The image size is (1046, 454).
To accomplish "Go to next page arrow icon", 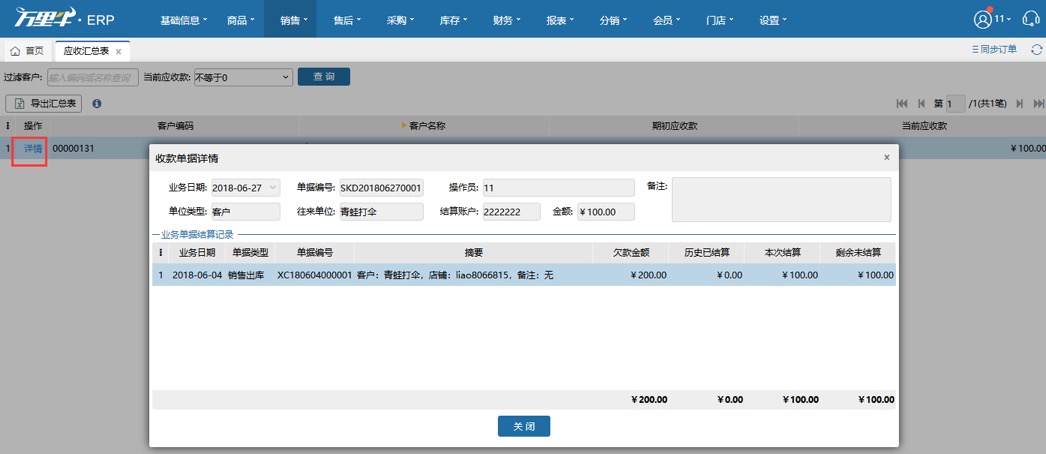I will point(1019,103).
